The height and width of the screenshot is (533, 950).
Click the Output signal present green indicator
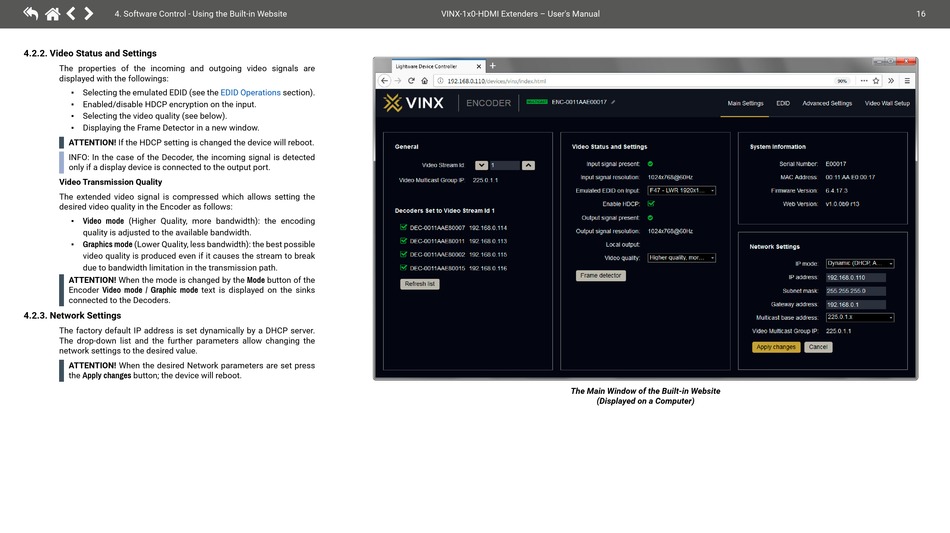pos(650,217)
